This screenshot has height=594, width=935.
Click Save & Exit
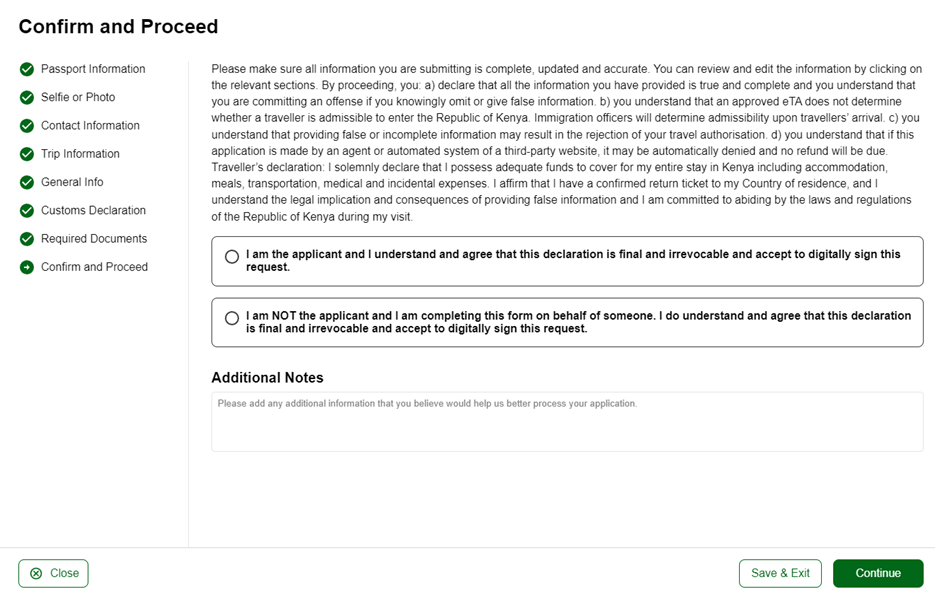(780, 573)
